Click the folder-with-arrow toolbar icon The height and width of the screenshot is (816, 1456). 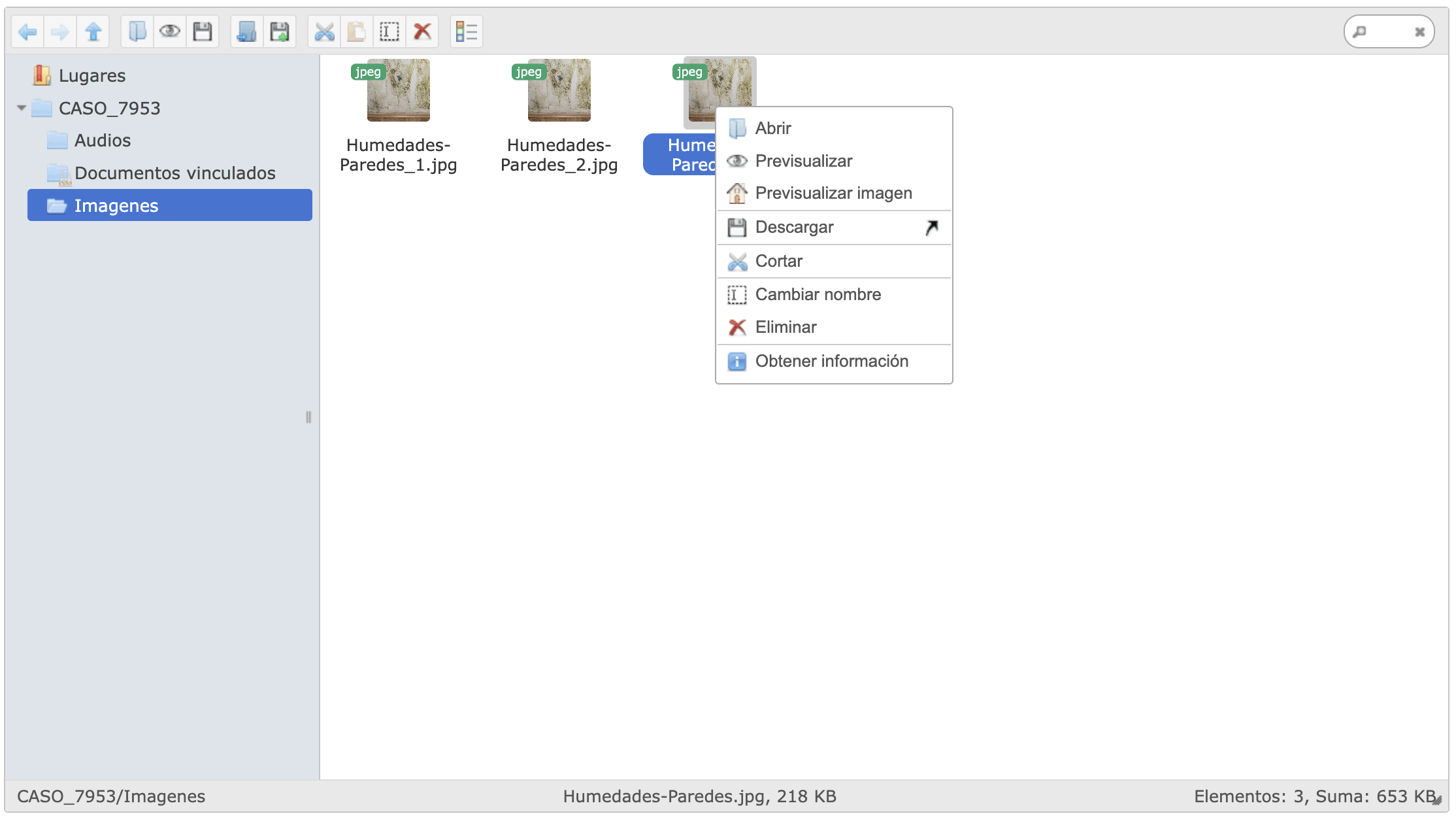point(247,31)
